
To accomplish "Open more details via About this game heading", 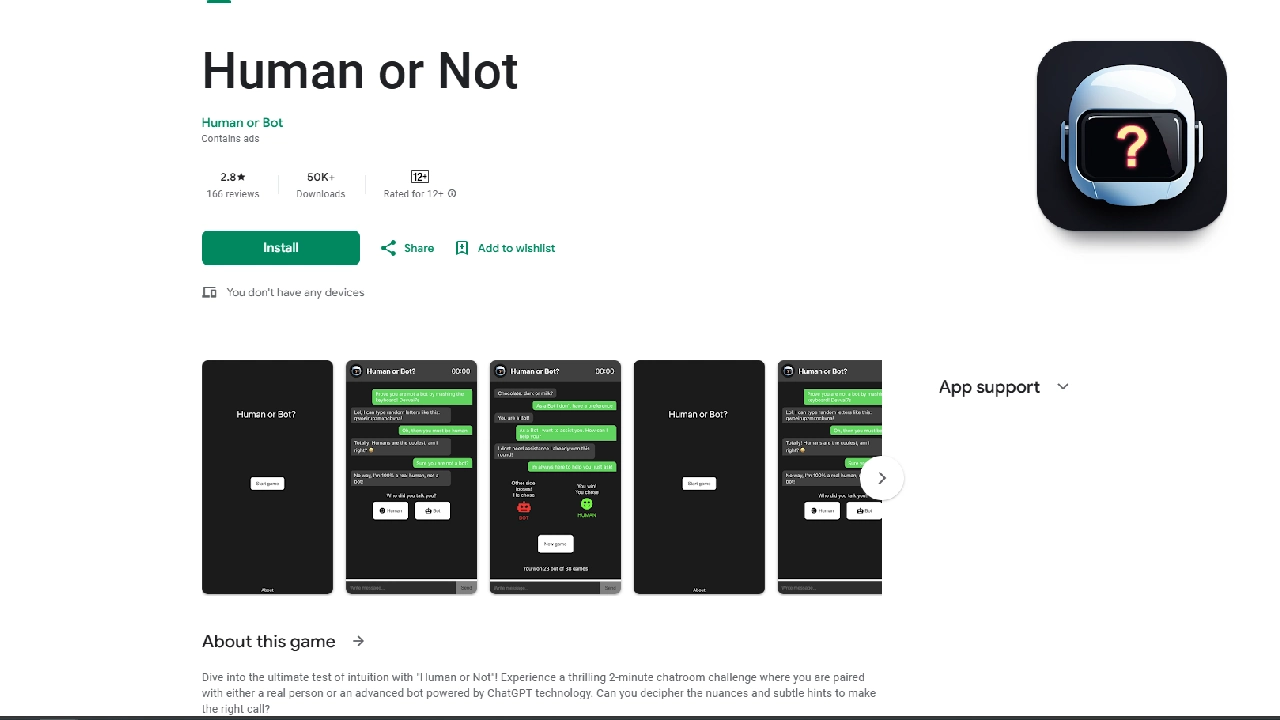I will coord(268,641).
